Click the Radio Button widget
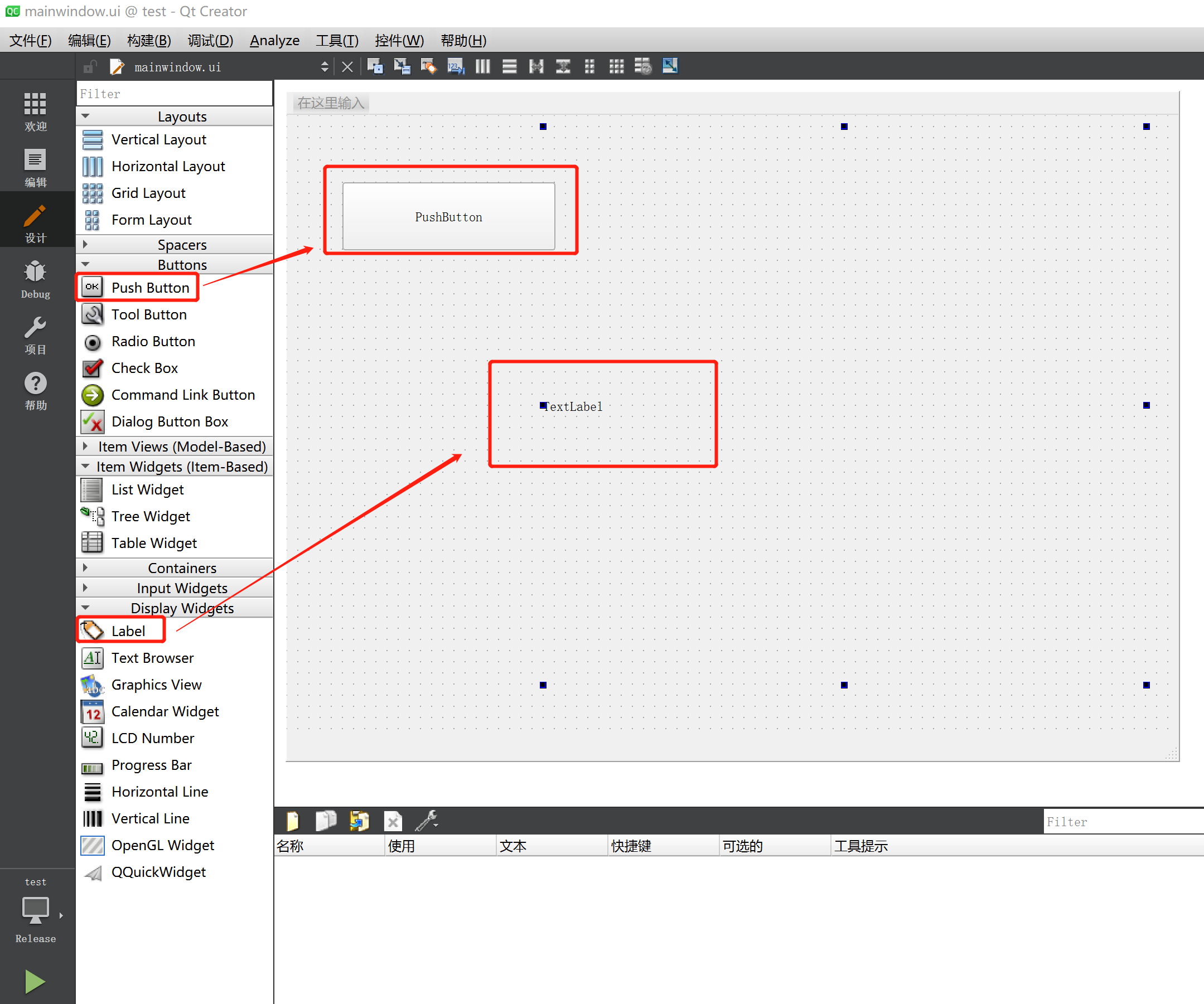The width and height of the screenshot is (1204, 1004). [155, 341]
